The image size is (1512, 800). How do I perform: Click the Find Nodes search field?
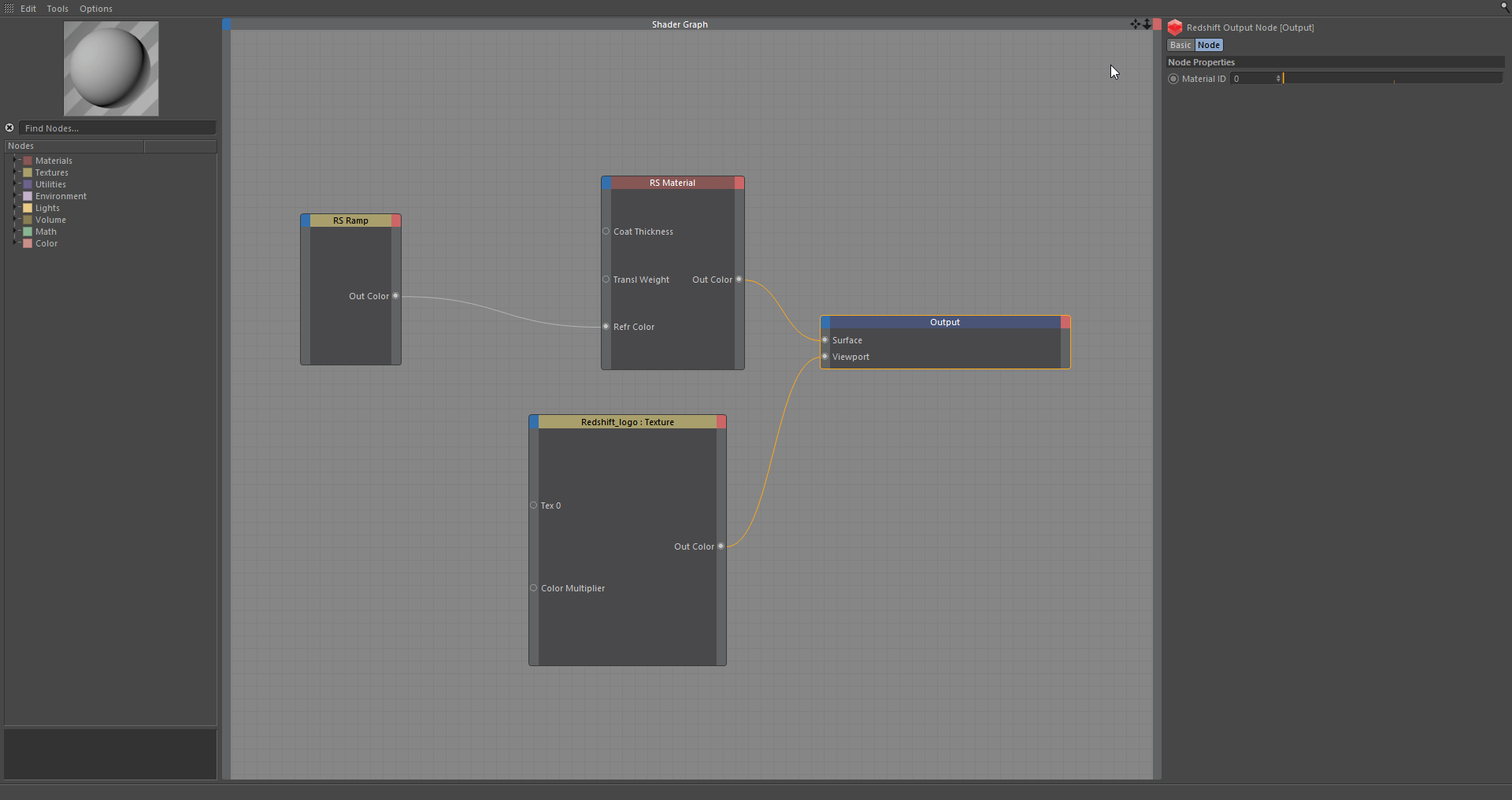coord(118,128)
